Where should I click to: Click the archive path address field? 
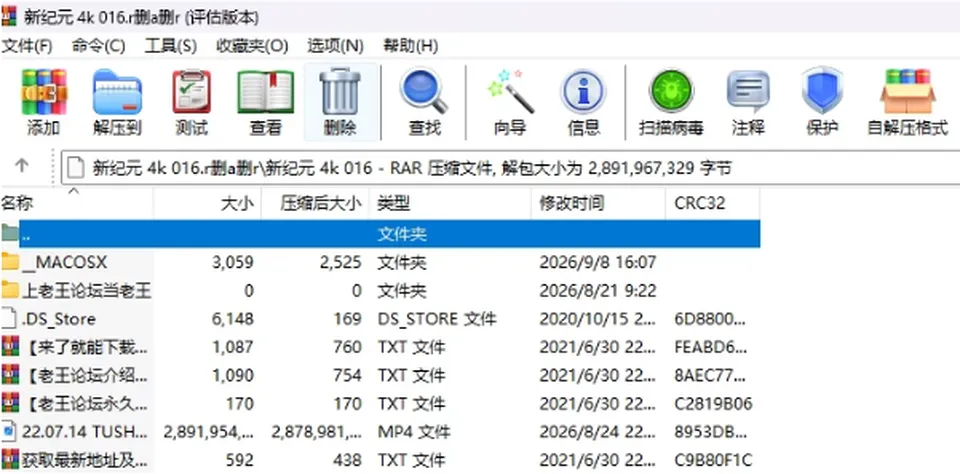click(x=511, y=168)
